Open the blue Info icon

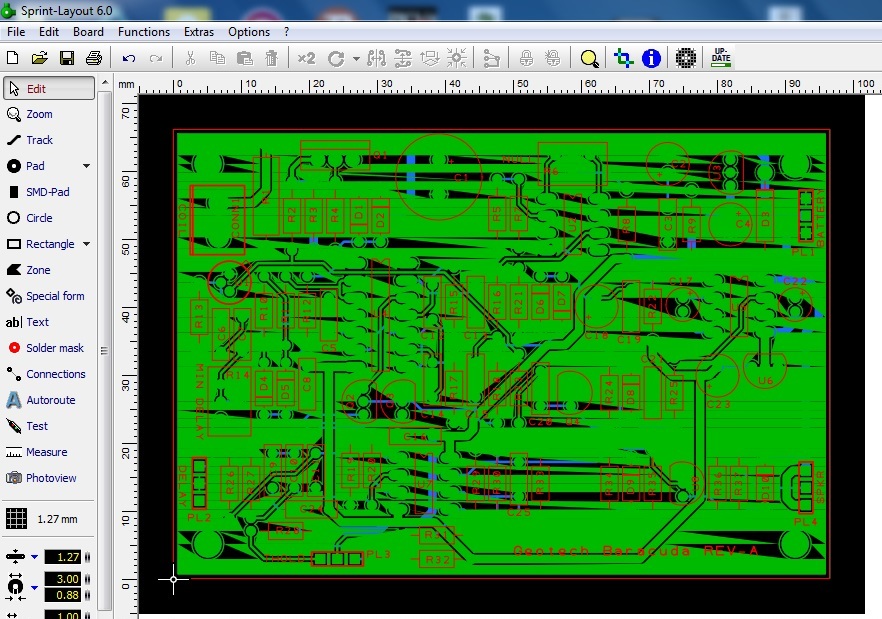coord(652,58)
